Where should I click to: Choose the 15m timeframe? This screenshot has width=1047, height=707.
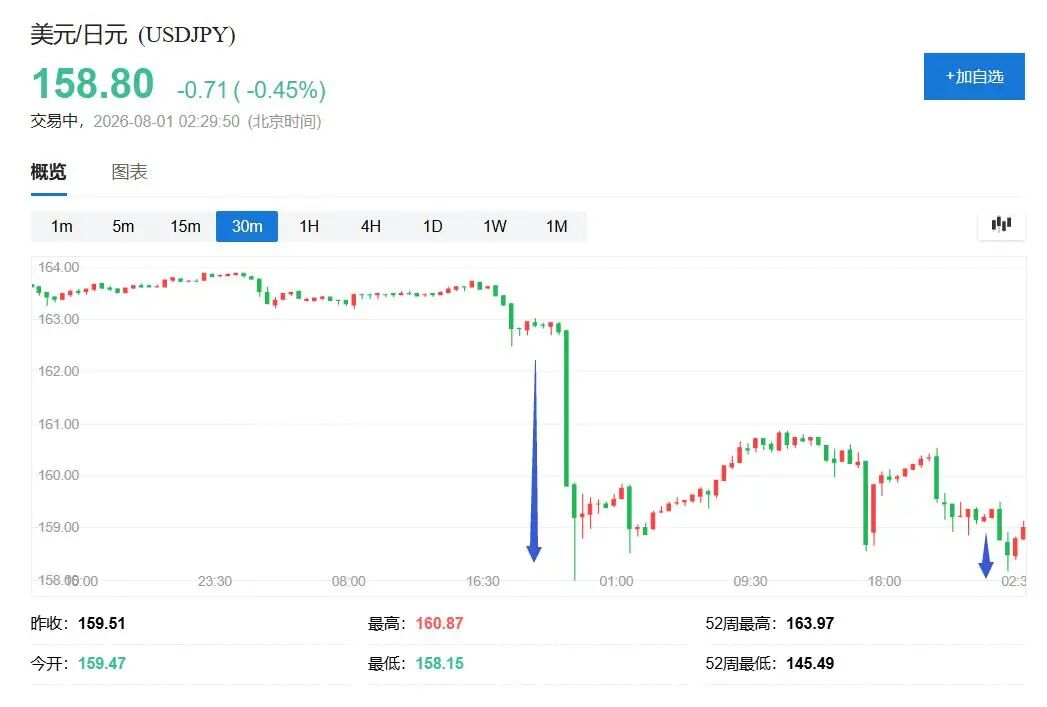(x=185, y=226)
